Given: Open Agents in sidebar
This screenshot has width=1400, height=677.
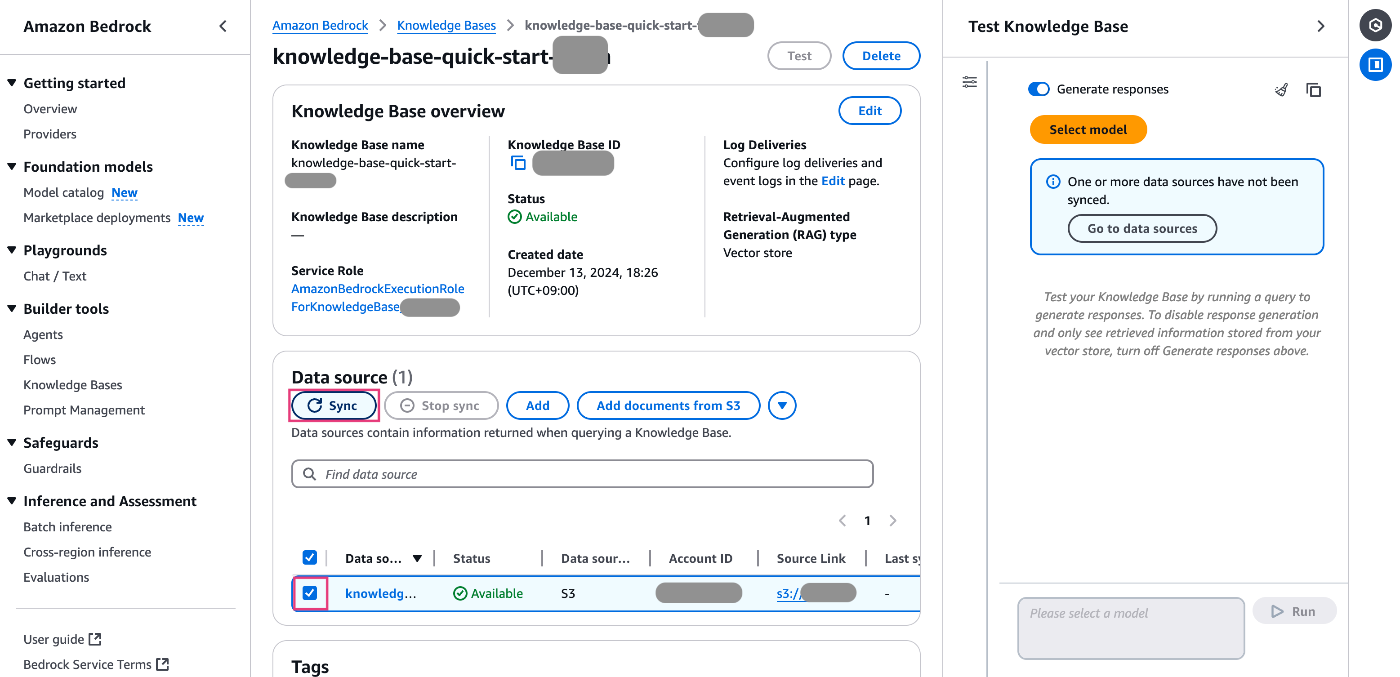Looking at the screenshot, I should pyautogui.click(x=43, y=335).
